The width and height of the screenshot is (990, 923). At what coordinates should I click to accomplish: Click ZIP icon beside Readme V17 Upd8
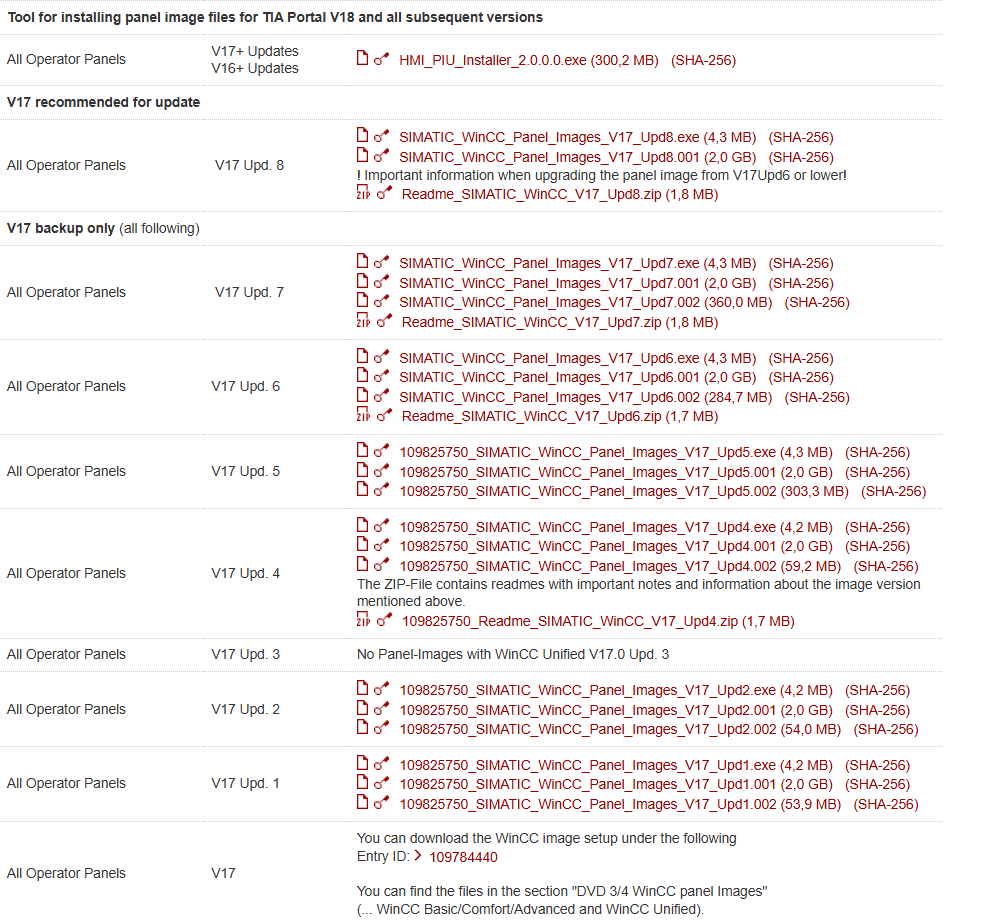pos(363,194)
